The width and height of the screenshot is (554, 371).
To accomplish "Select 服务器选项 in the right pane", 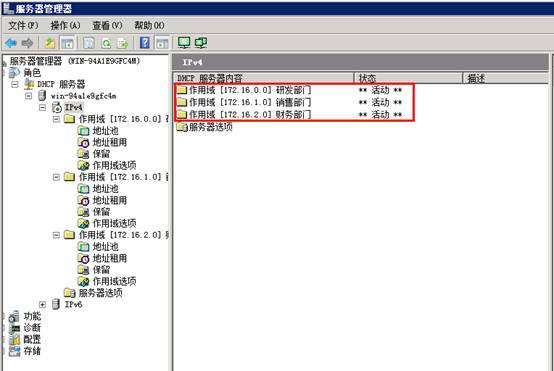I will point(205,127).
